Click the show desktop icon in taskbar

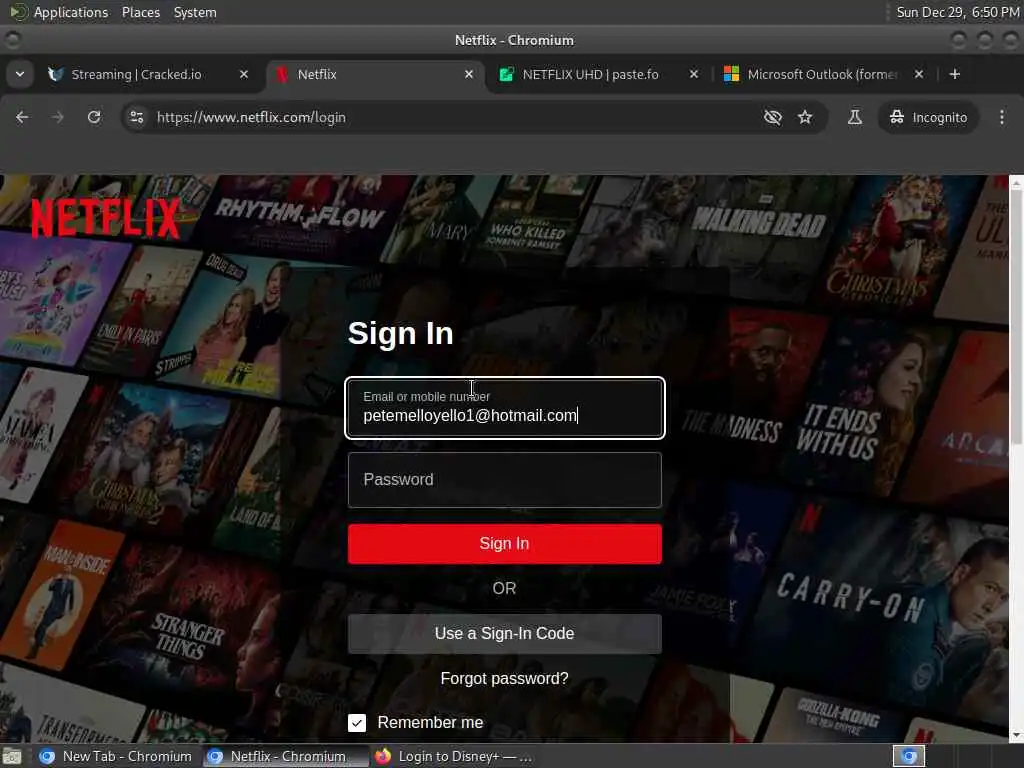12,757
